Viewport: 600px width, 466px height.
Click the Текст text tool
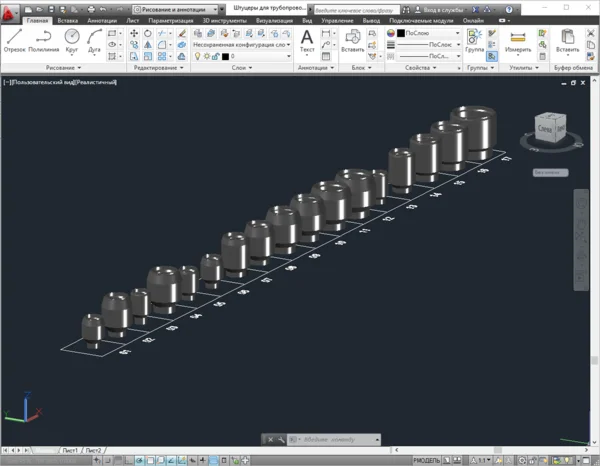(307, 42)
